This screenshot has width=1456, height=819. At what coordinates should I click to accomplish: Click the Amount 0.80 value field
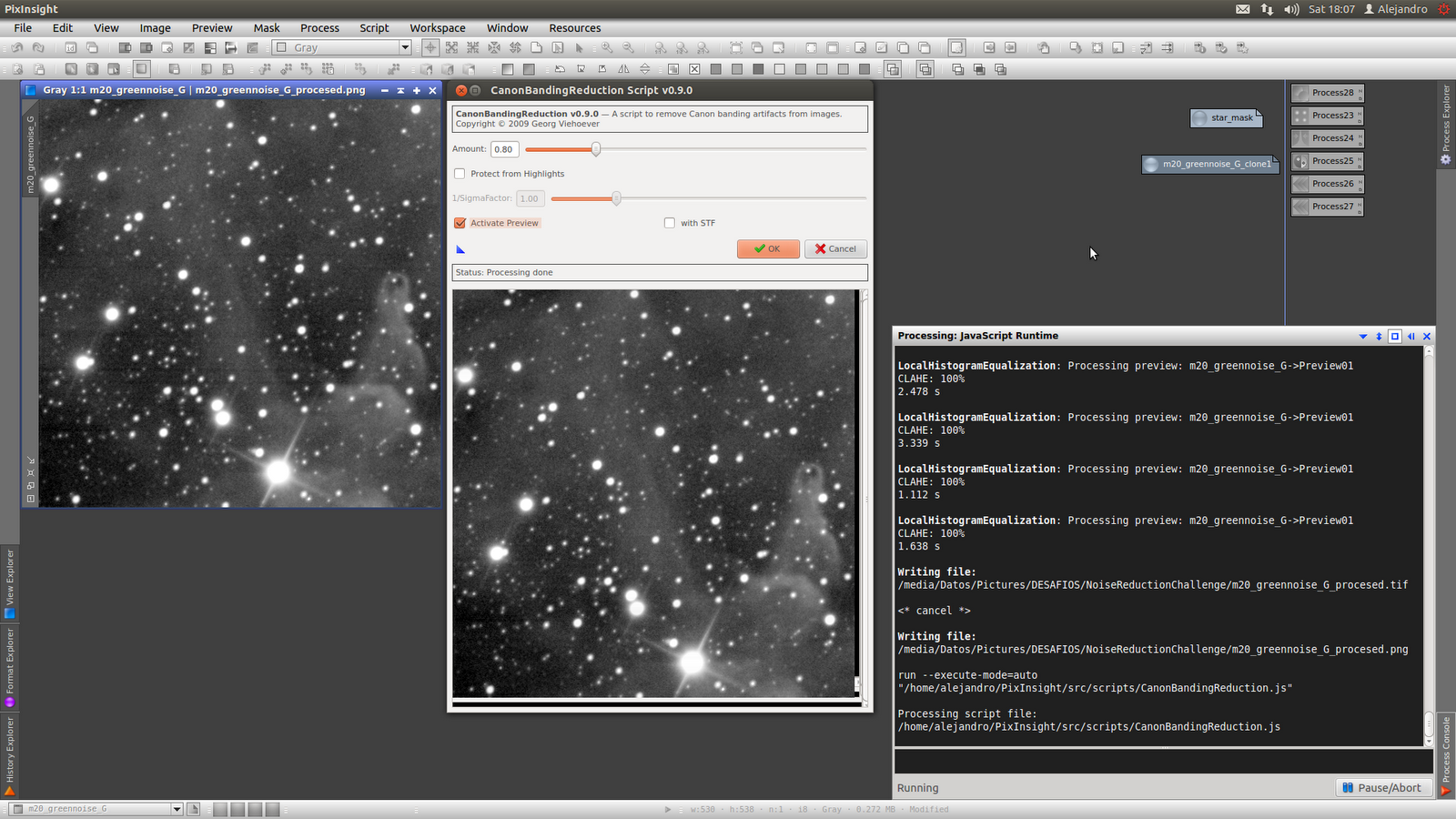pos(504,149)
